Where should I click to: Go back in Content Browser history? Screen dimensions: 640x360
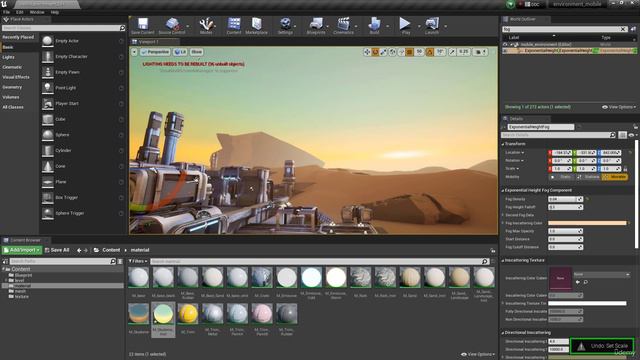click(79, 250)
